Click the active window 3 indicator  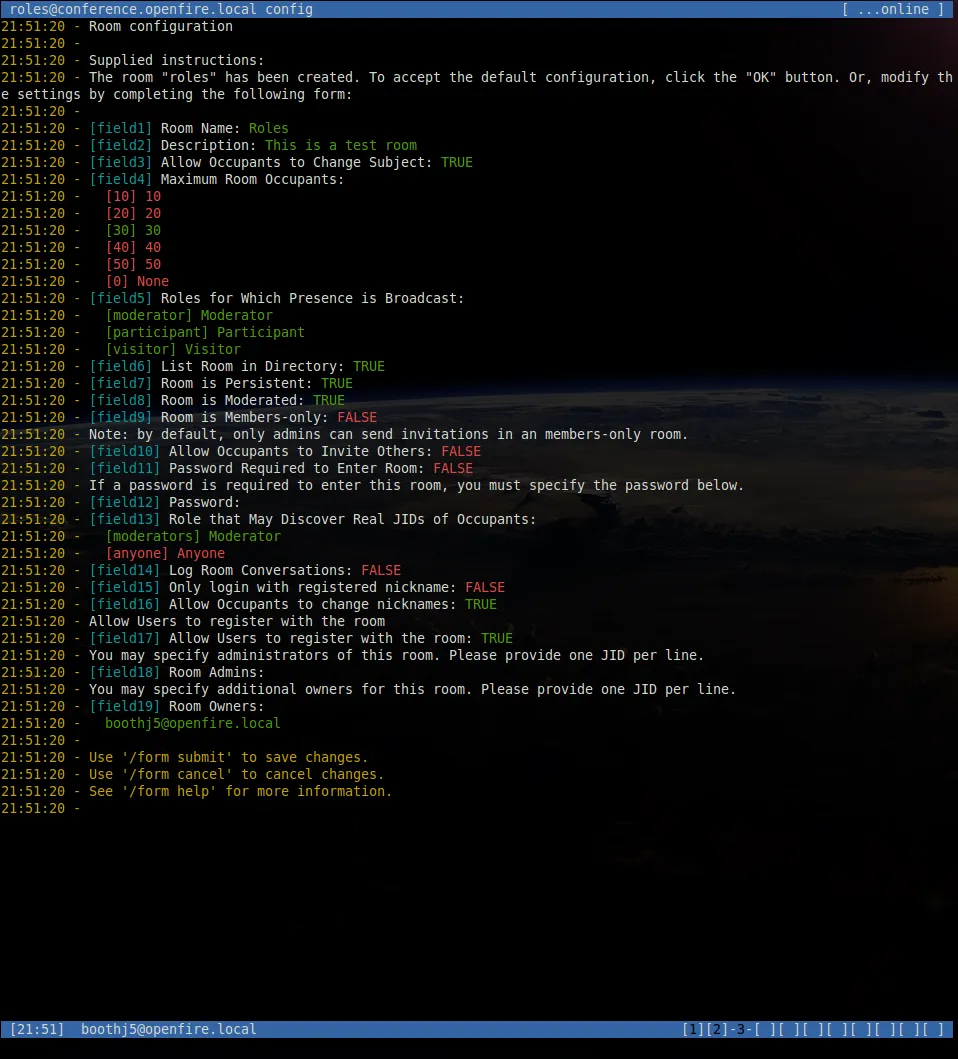740,1029
